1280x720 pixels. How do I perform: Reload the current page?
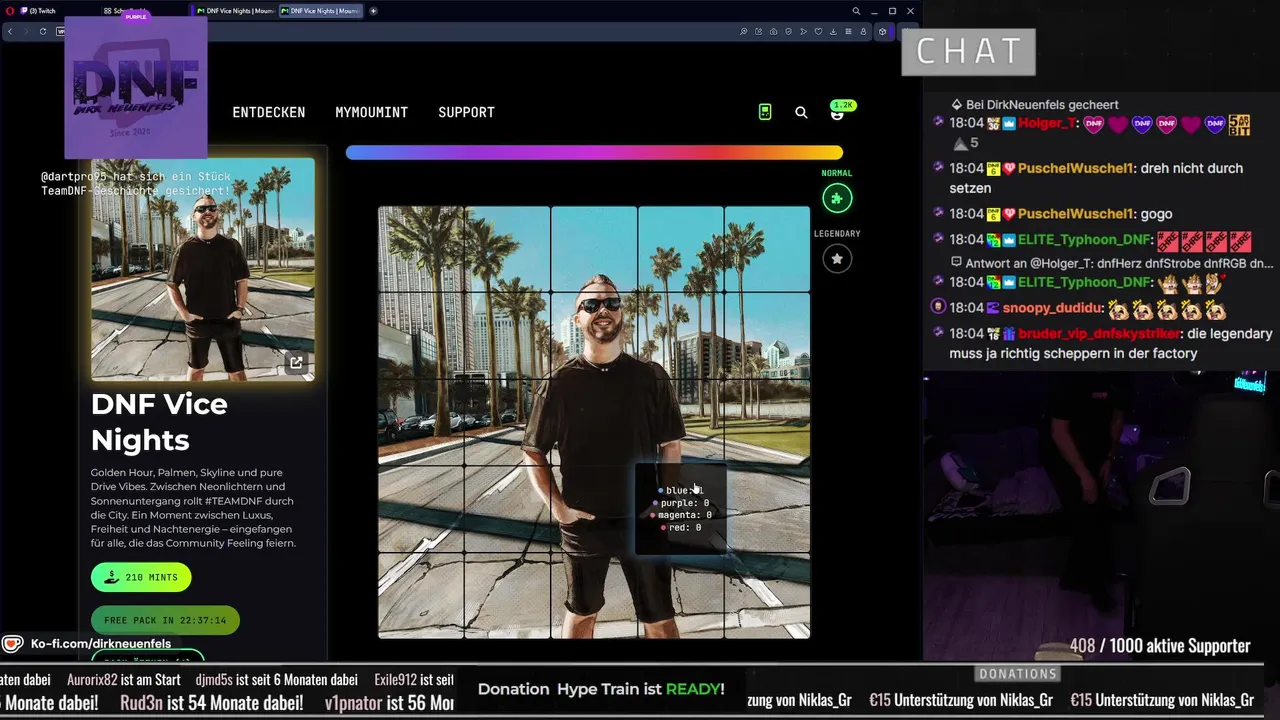(x=43, y=31)
